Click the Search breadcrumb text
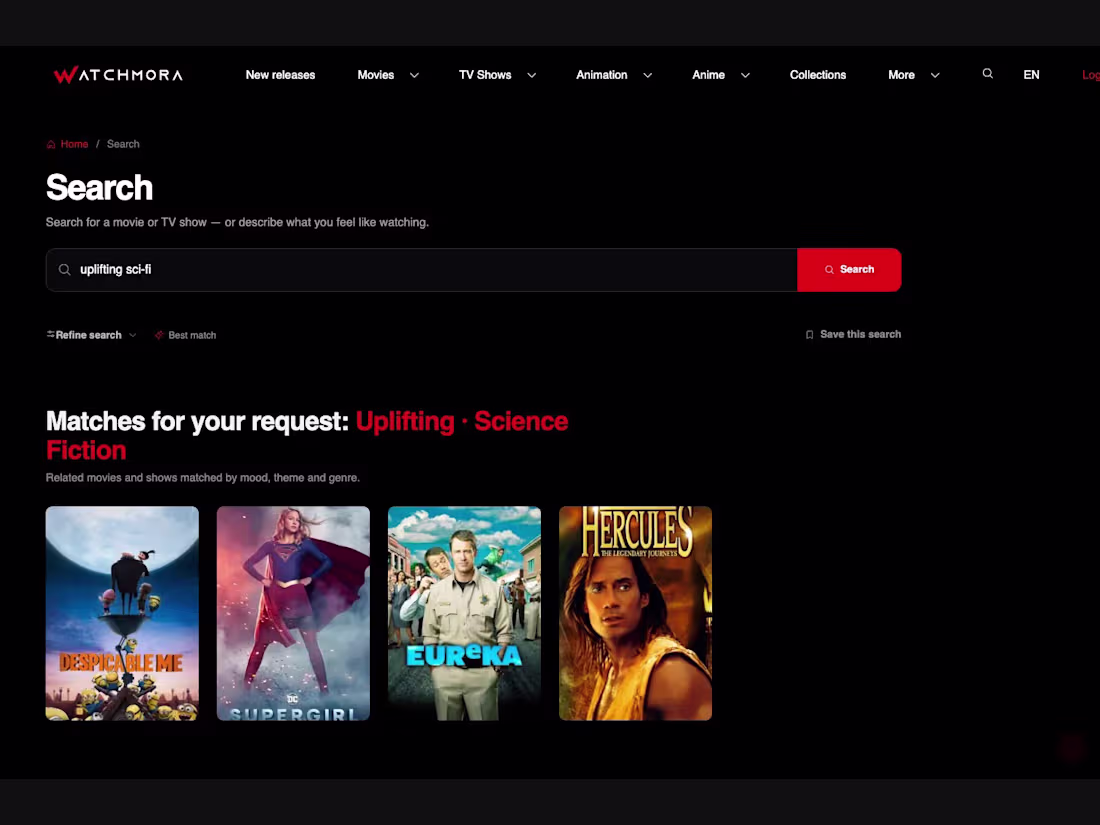The image size is (1100, 825). pyautogui.click(x=123, y=145)
